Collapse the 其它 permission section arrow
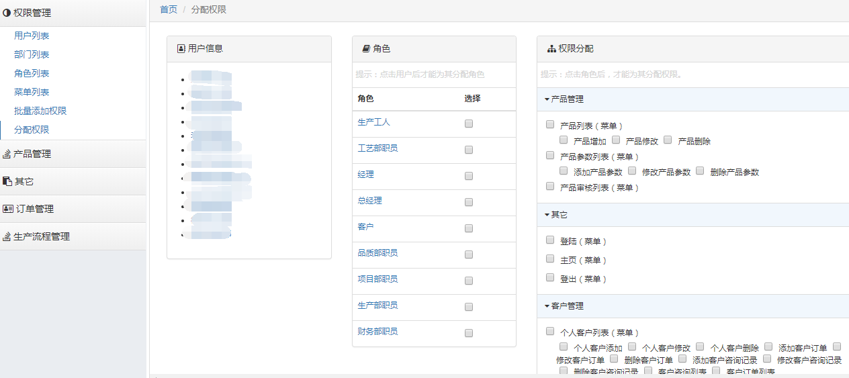The image size is (849, 378). click(547, 215)
